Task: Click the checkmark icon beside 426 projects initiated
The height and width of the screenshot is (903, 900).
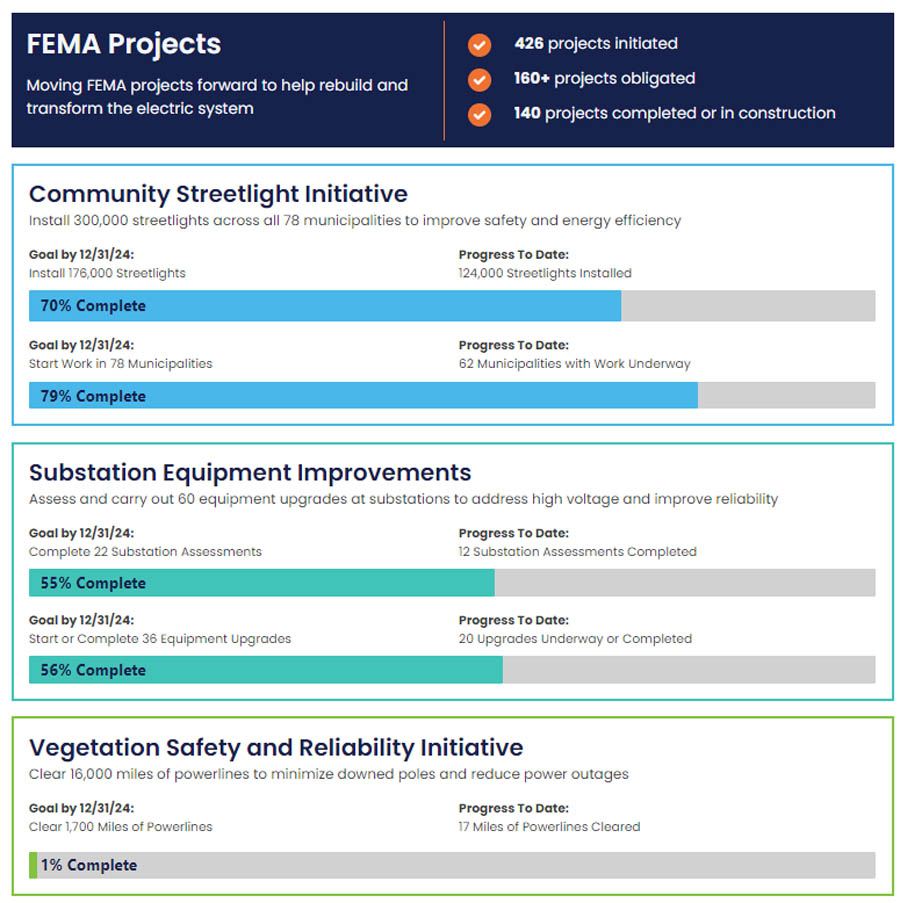Action: click(480, 45)
